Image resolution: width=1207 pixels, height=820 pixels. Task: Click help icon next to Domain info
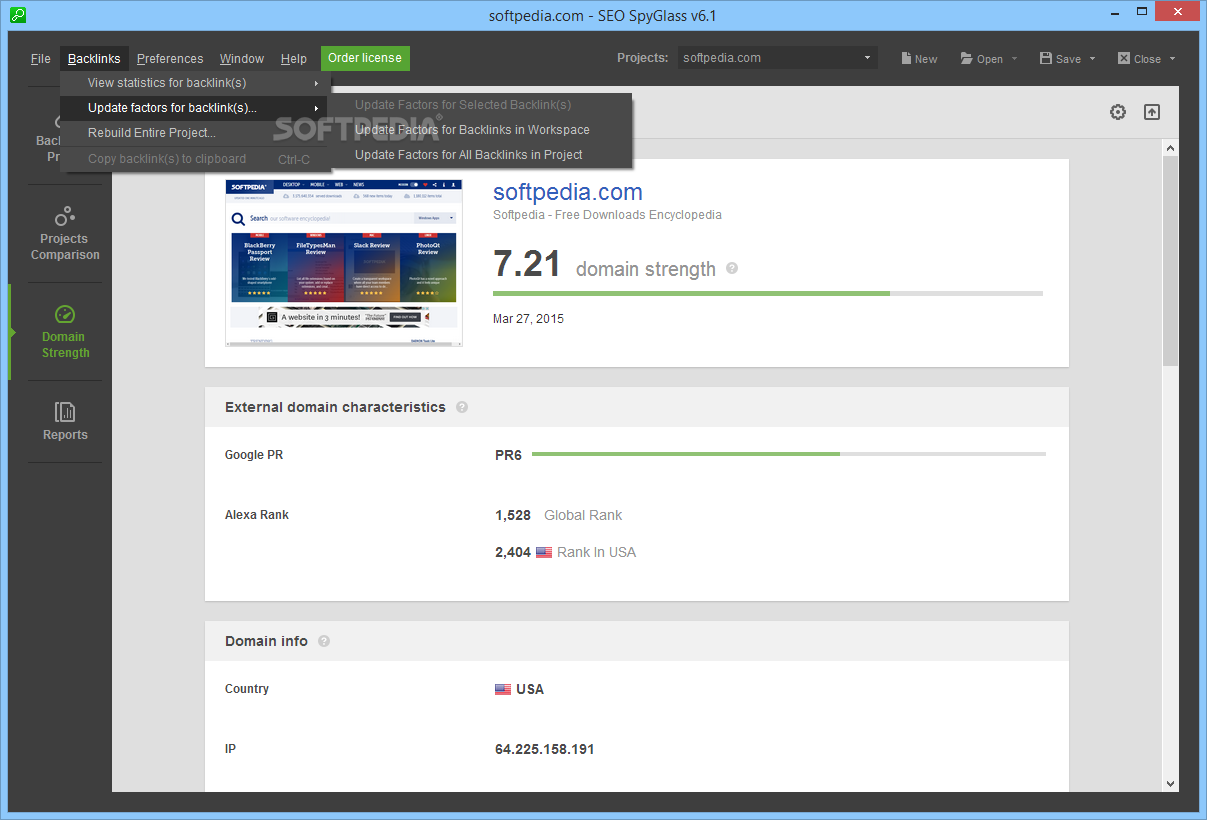click(324, 641)
